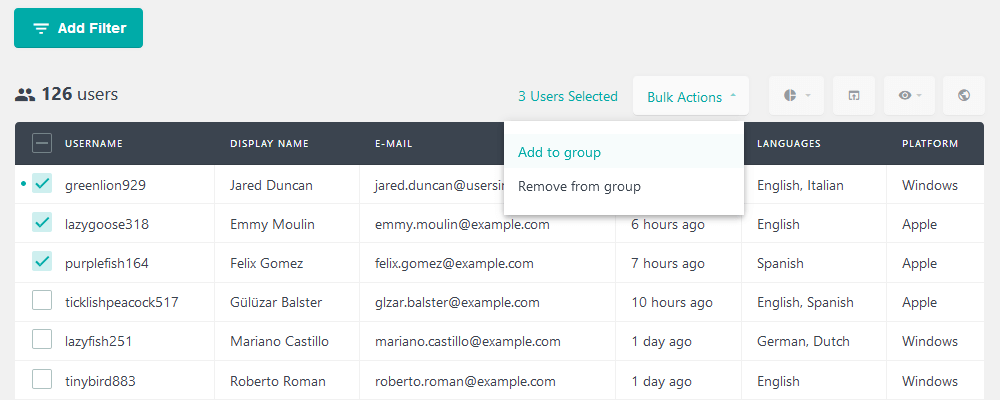Select username lazygoose318
The image size is (1000, 400).
tap(106, 225)
